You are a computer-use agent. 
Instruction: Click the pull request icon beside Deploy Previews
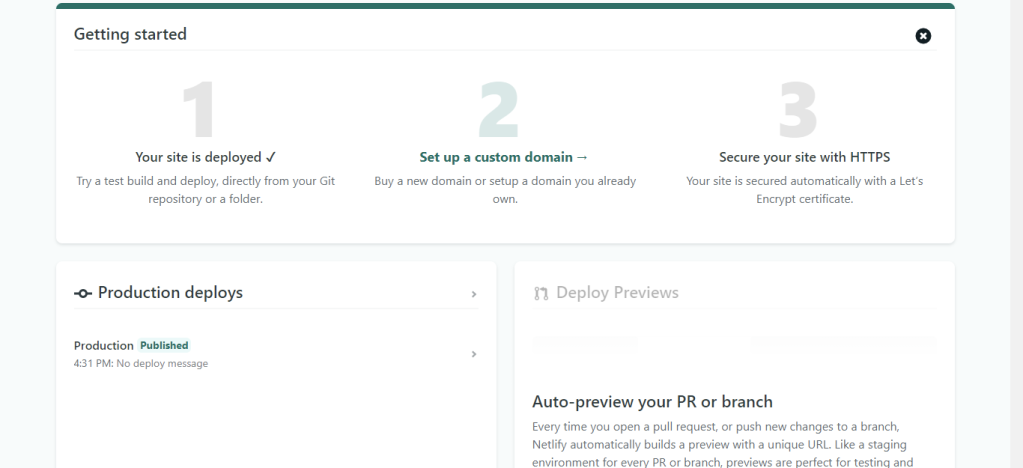(541, 293)
